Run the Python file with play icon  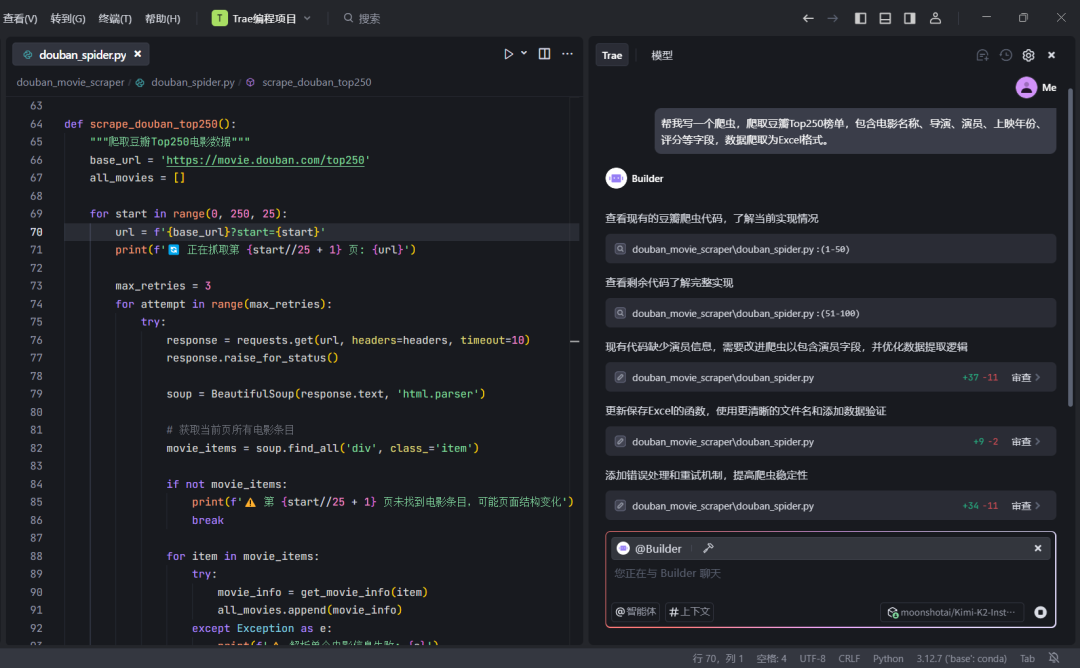(x=508, y=54)
